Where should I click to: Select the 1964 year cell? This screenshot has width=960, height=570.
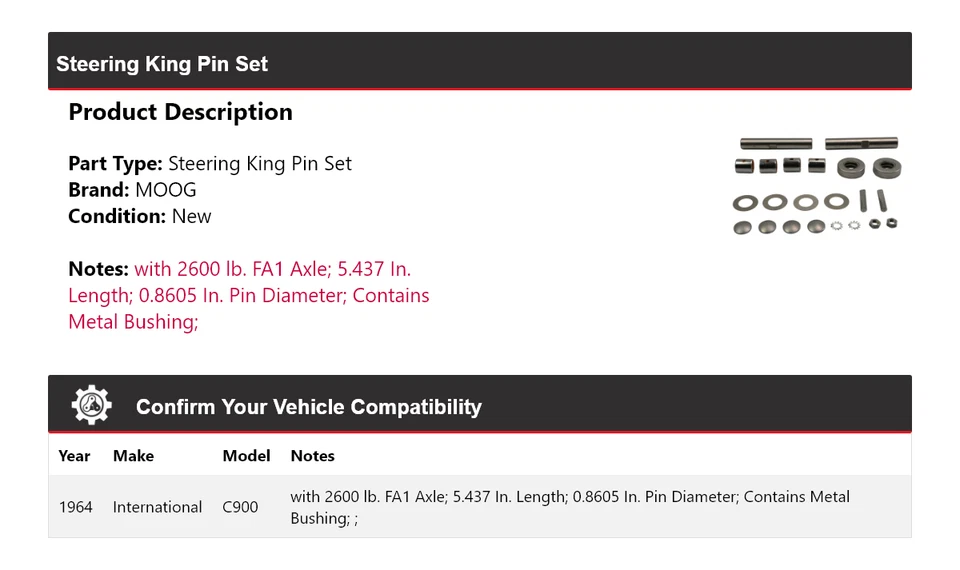coord(75,507)
